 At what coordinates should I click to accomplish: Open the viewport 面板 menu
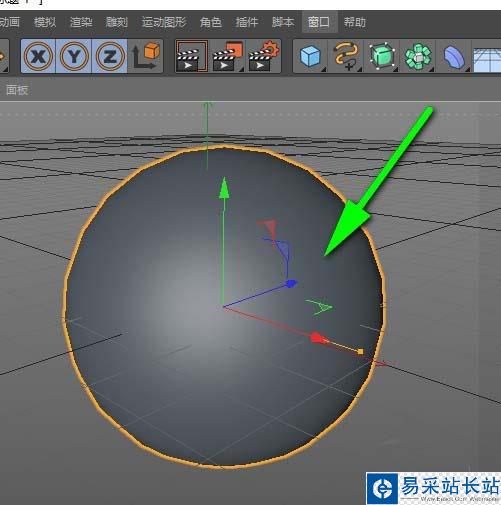[17, 90]
